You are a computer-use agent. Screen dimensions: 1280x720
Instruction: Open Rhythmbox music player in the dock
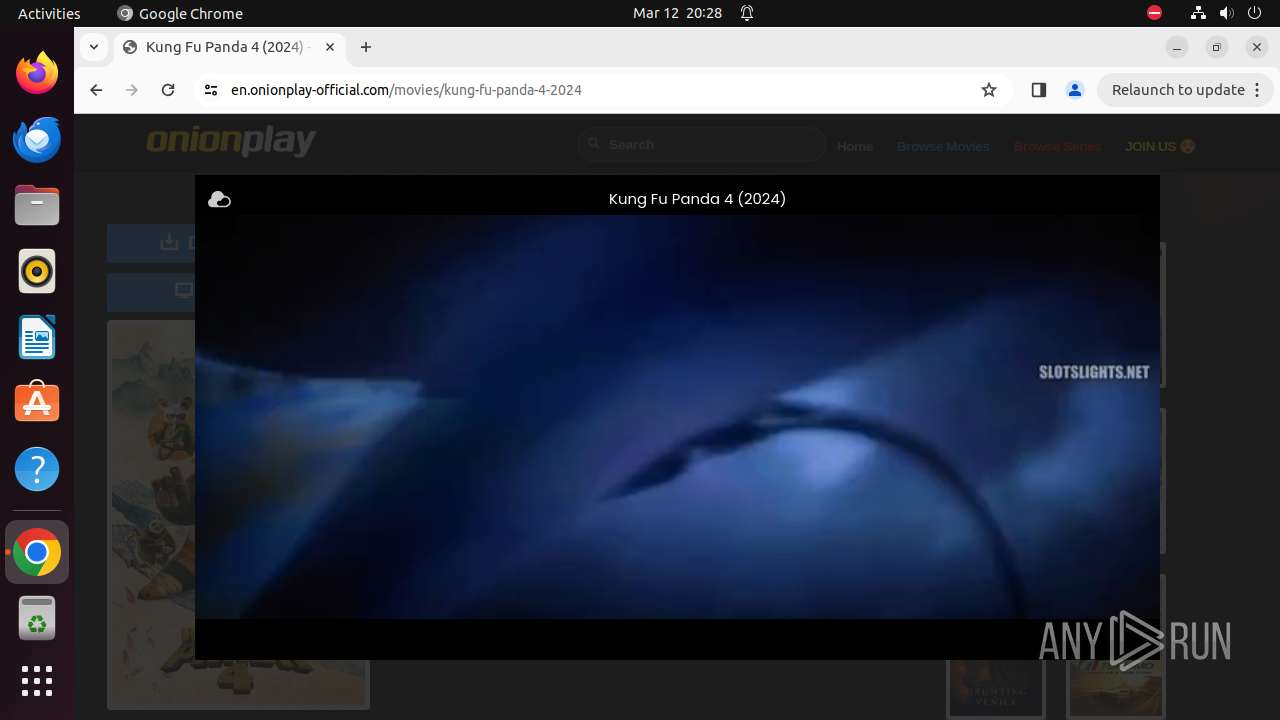(x=37, y=271)
